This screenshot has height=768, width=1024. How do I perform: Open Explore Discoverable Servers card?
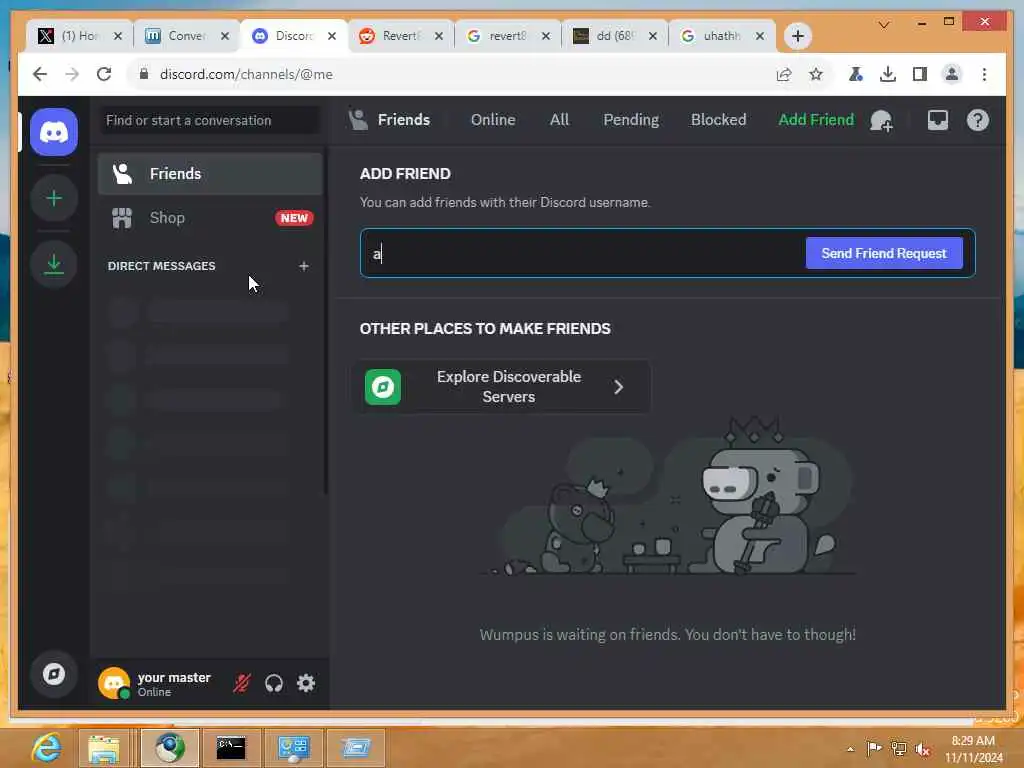coord(502,387)
